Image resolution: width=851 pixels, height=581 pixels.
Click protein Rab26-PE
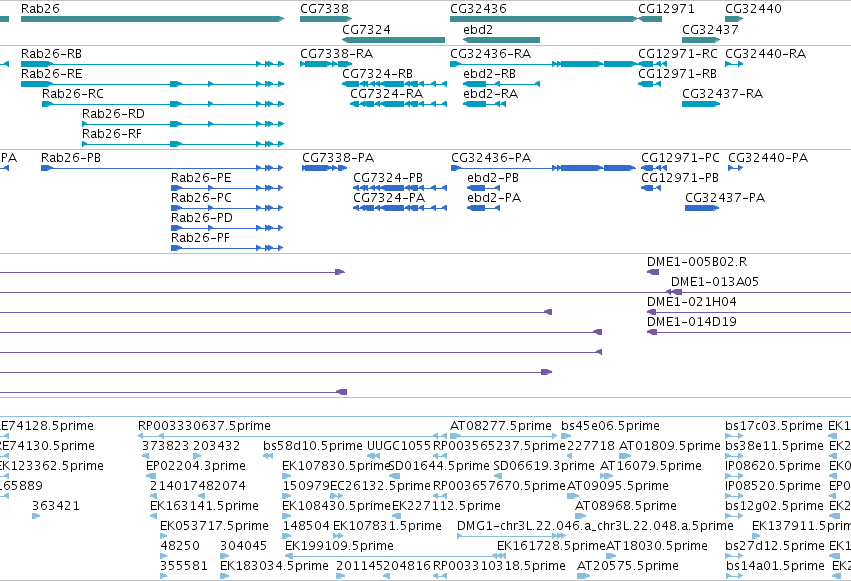[227, 188]
